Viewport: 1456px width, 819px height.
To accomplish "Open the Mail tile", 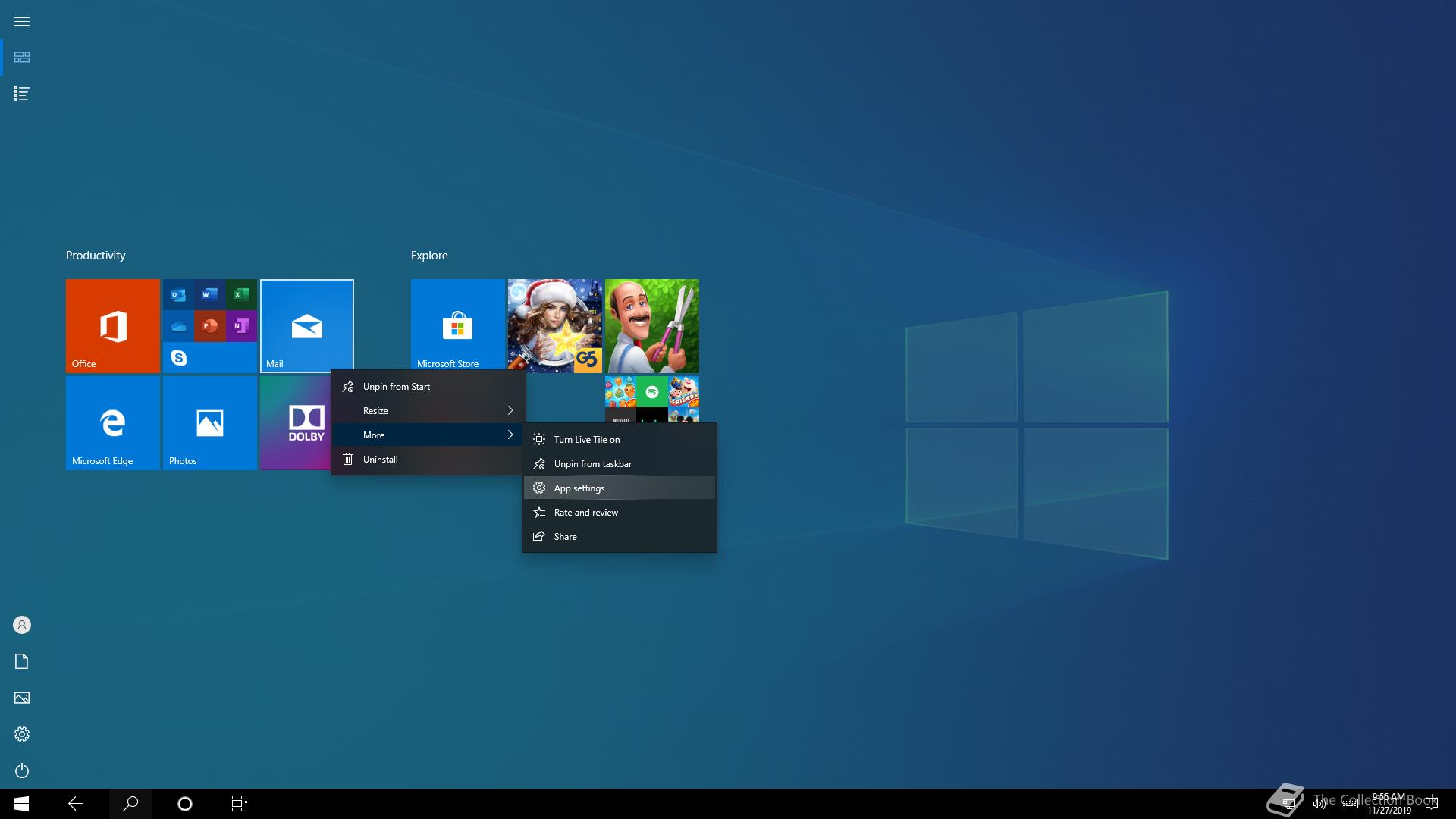I will 307,326.
